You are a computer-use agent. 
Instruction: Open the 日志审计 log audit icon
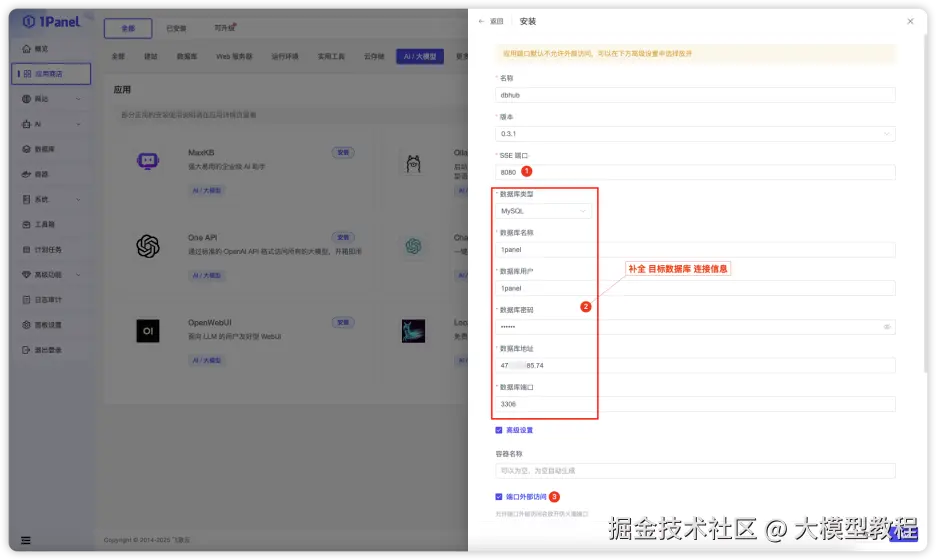click(26, 299)
